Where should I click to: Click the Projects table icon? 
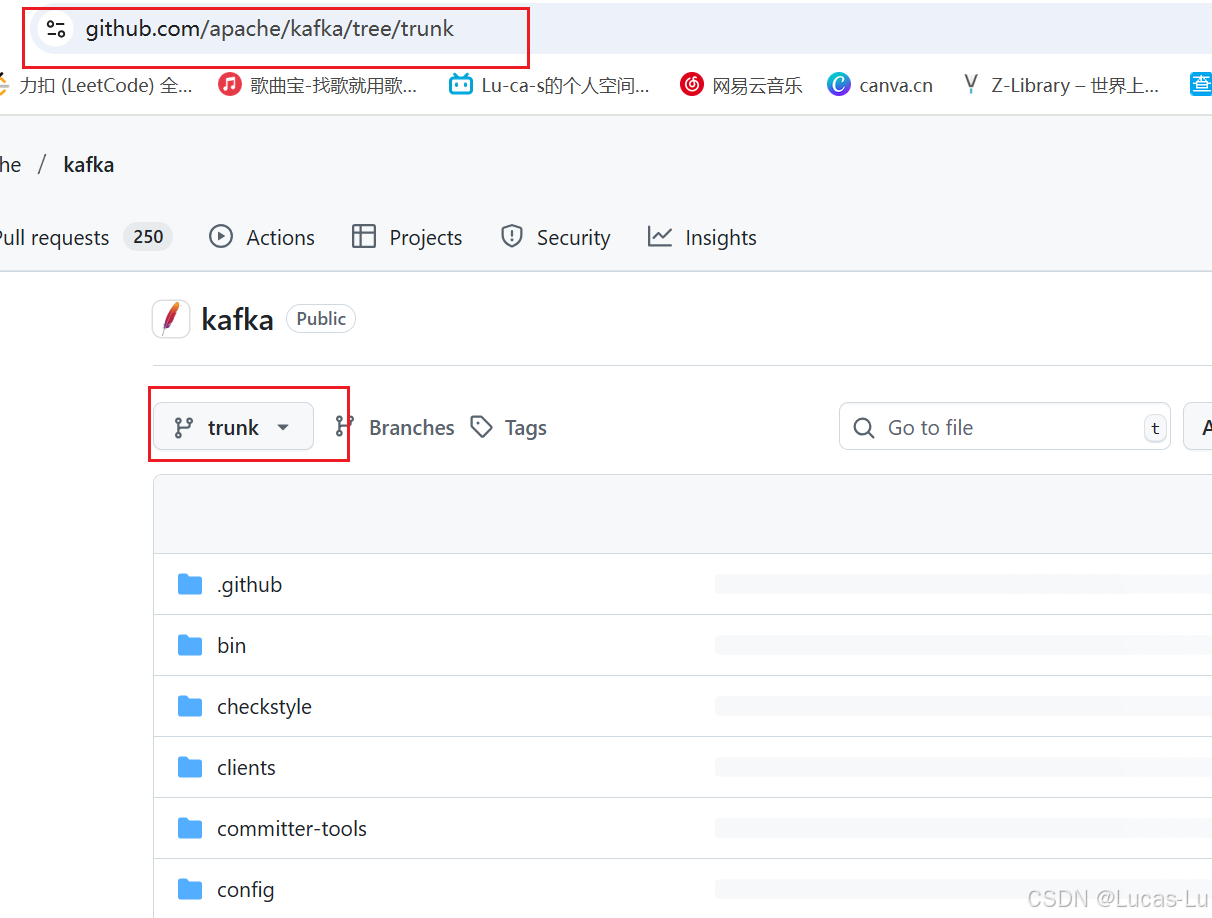[364, 237]
